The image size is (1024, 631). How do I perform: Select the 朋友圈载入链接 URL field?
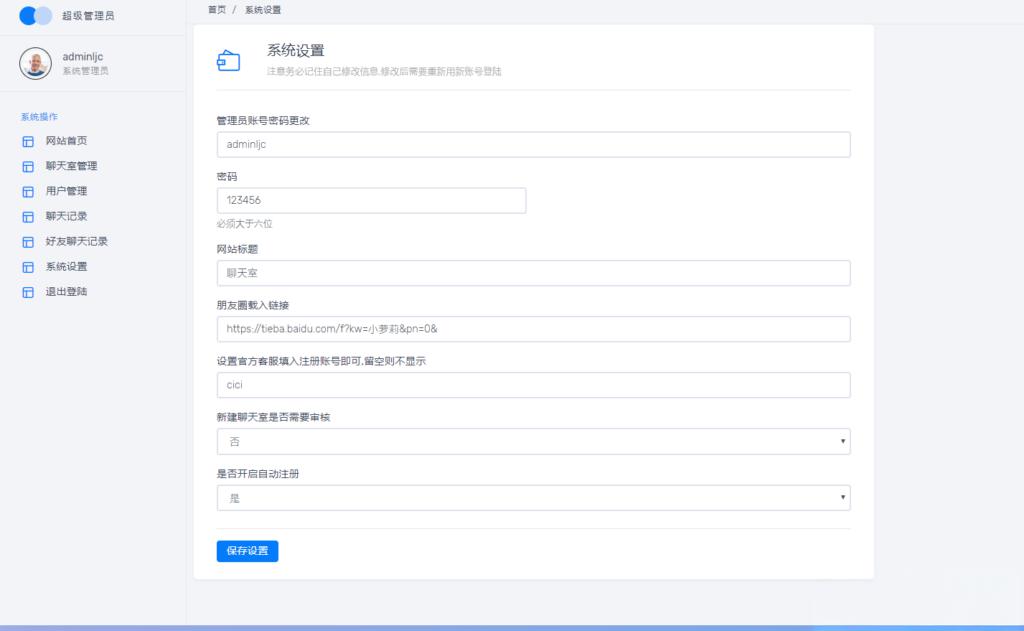point(534,329)
